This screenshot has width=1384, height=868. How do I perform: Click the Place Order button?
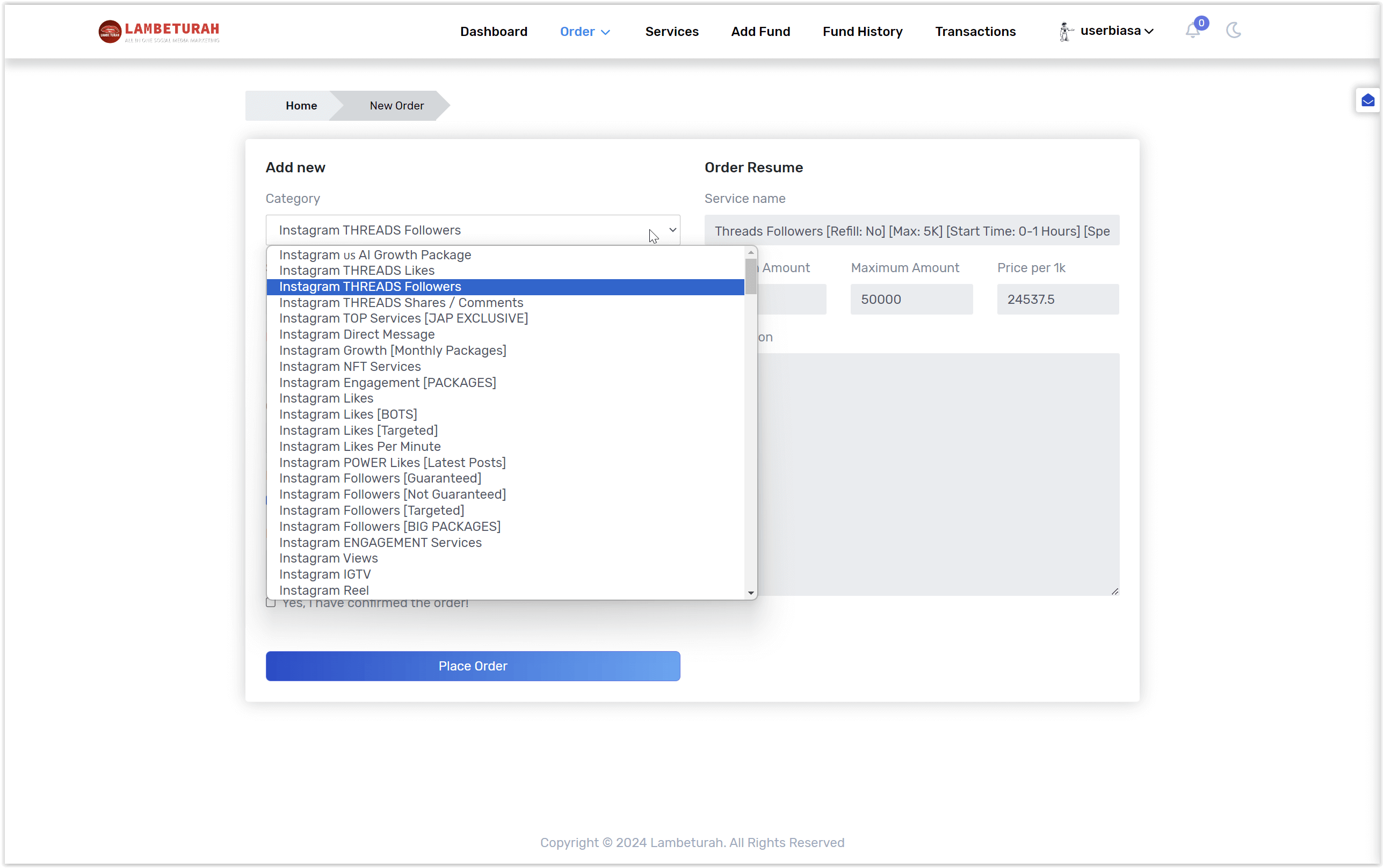pyautogui.click(x=473, y=666)
